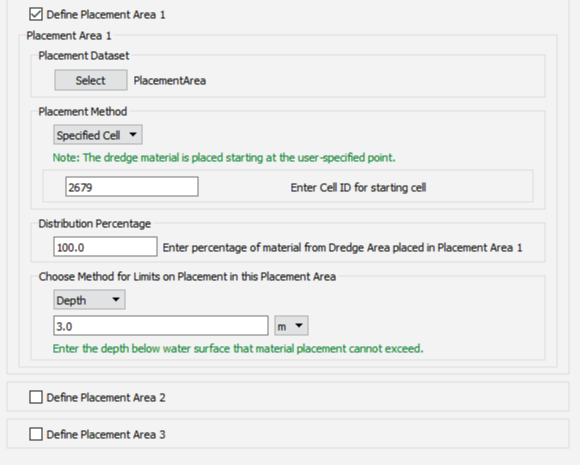580x465 pixels.
Task: Click the Distribution Percentage group heading
Action: (95, 223)
